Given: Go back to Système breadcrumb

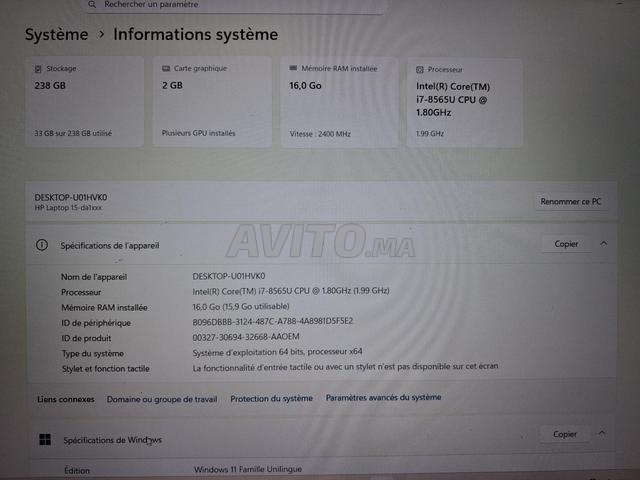Looking at the screenshot, I should tap(56, 34).
